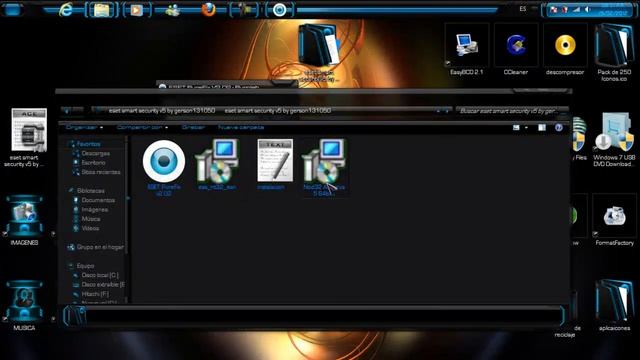Open the IMAGENES desktop icon
Screen dimensions: 640x360
[24, 220]
